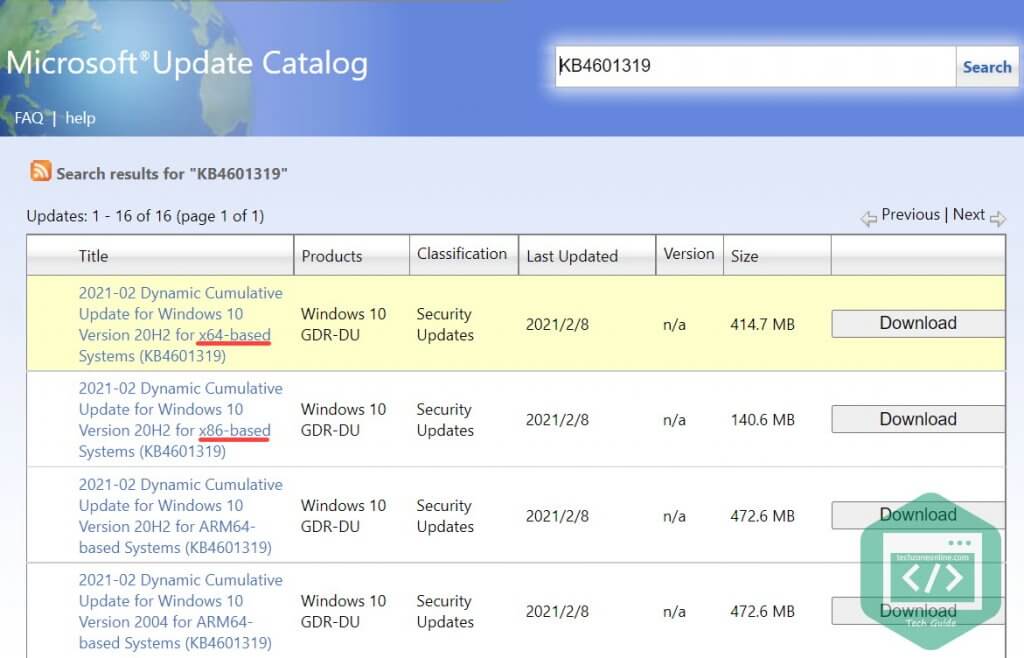Click the orange RSS feed icon

click(41, 171)
